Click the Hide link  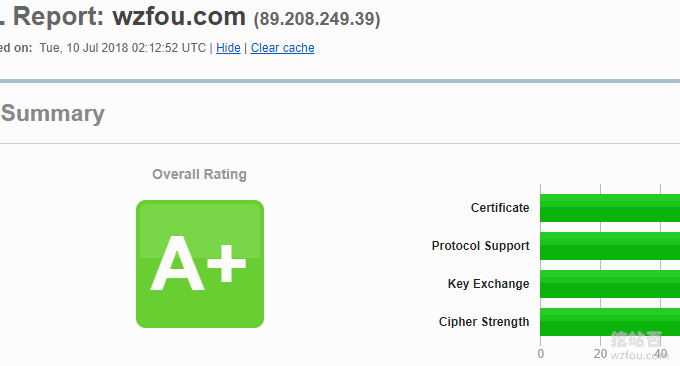tap(228, 48)
